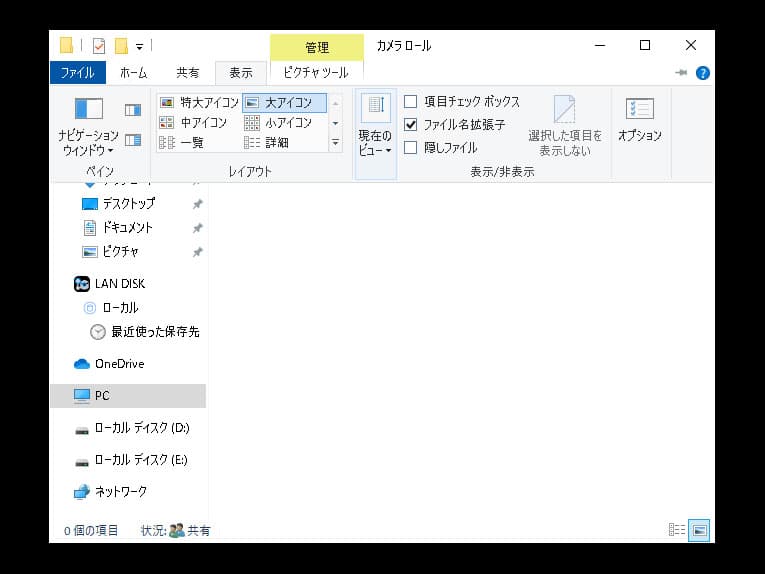The image size is (765, 574).
Task: Open the File (ファイル) menu tab
Action: pyautogui.click(x=77, y=73)
